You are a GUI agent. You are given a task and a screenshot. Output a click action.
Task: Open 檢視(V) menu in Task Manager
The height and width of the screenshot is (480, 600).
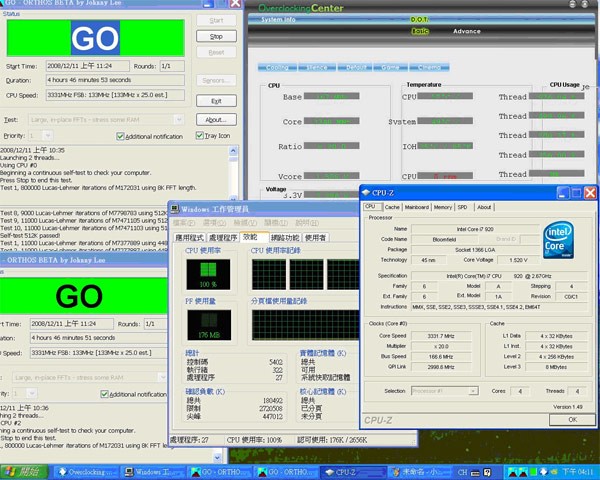click(245, 223)
